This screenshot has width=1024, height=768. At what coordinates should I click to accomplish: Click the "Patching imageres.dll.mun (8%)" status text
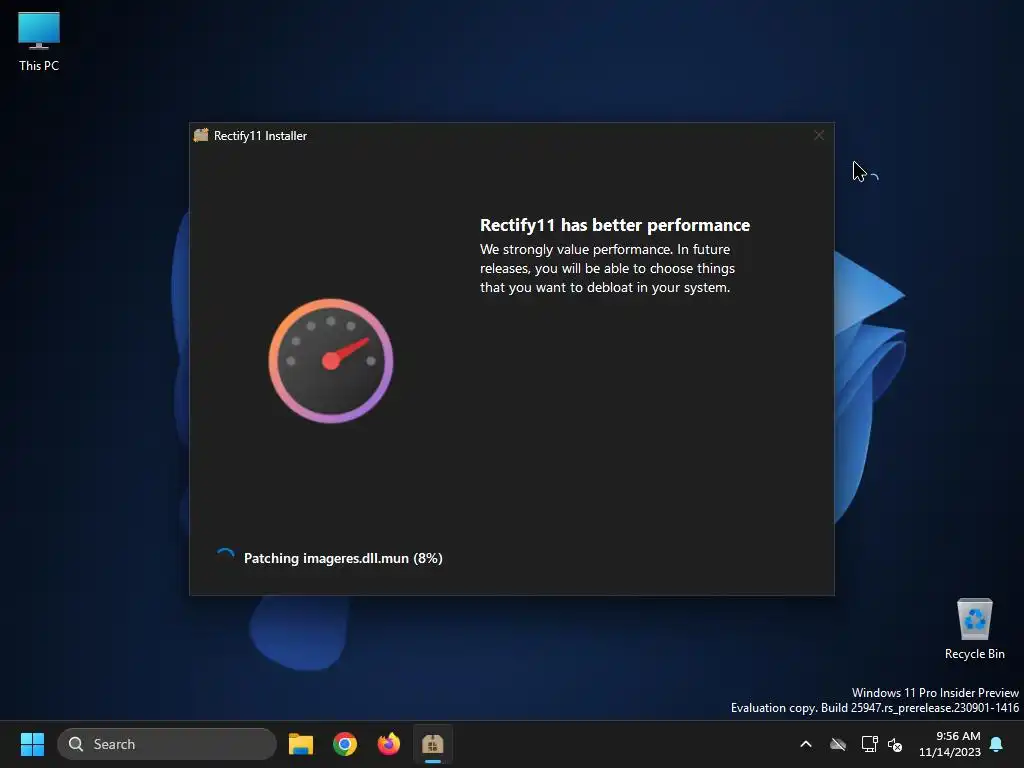[x=343, y=558]
